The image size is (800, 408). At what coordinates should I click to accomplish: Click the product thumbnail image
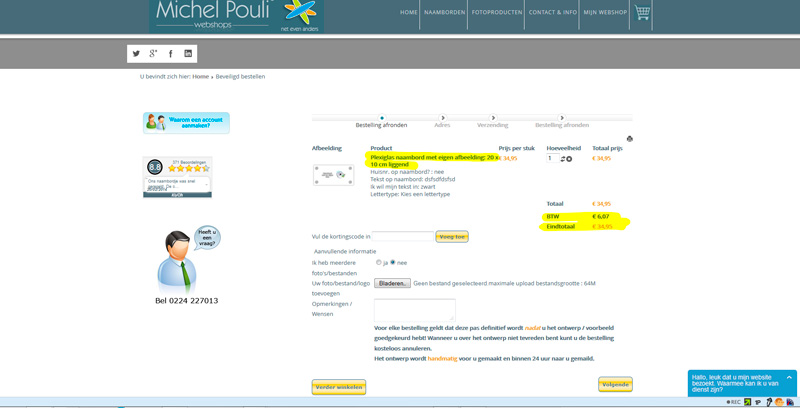click(334, 175)
